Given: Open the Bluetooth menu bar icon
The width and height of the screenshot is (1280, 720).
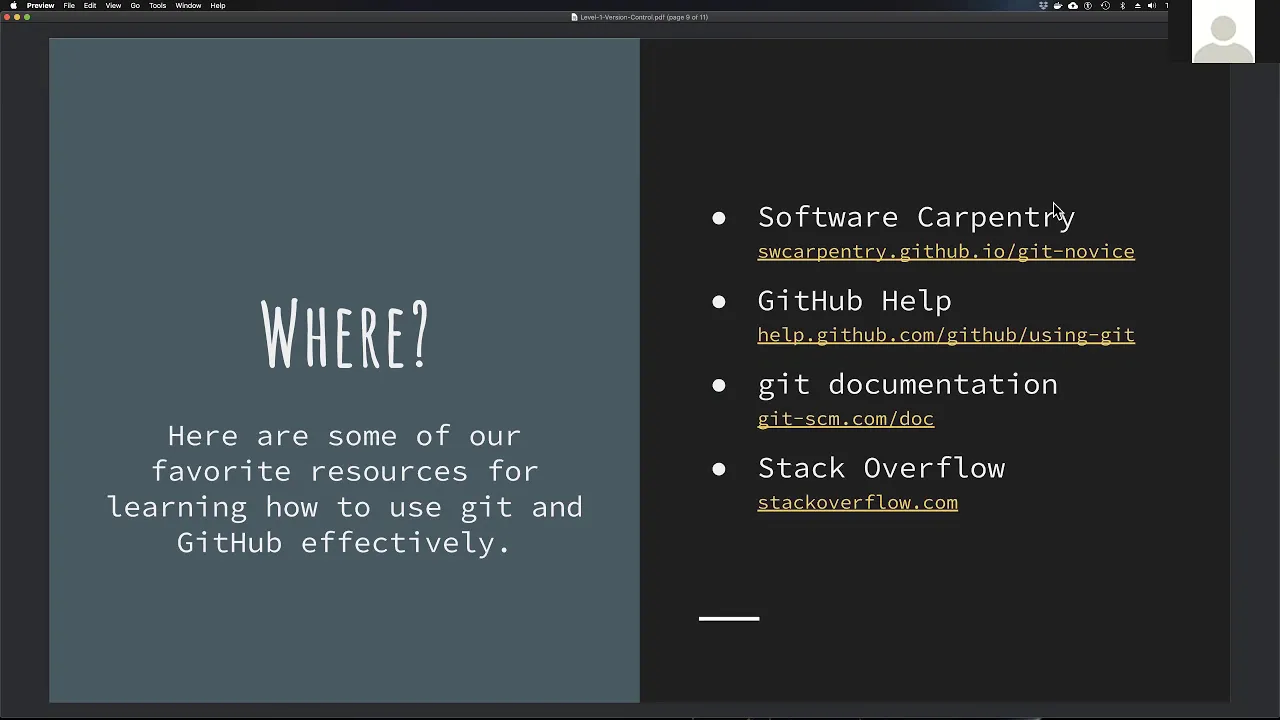Looking at the screenshot, I should pyautogui.click(x=1122, y=5).
